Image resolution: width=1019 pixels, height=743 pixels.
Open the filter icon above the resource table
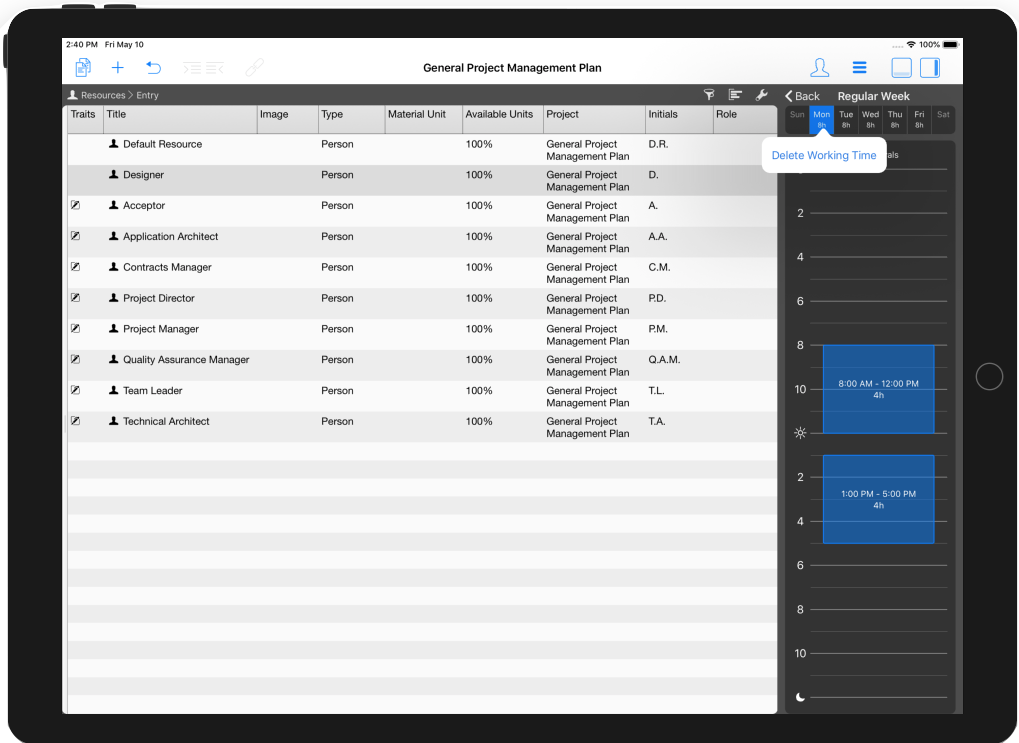[x=709, y=94]
